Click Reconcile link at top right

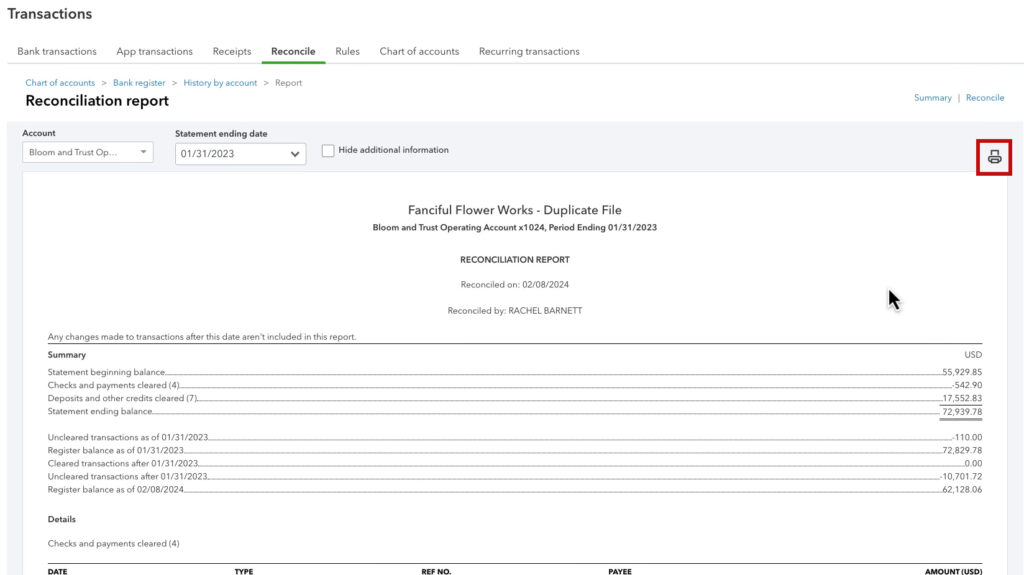985,98
